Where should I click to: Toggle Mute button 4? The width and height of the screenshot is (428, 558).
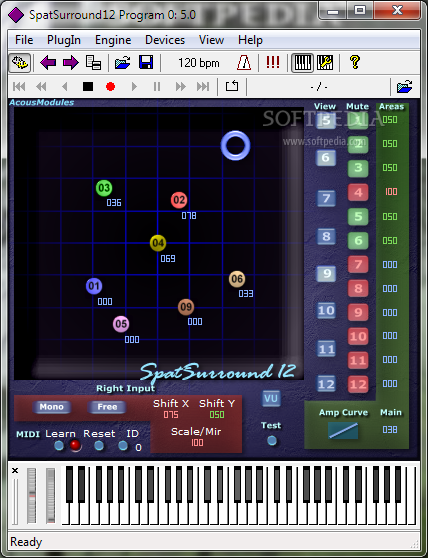click(358, 193)
